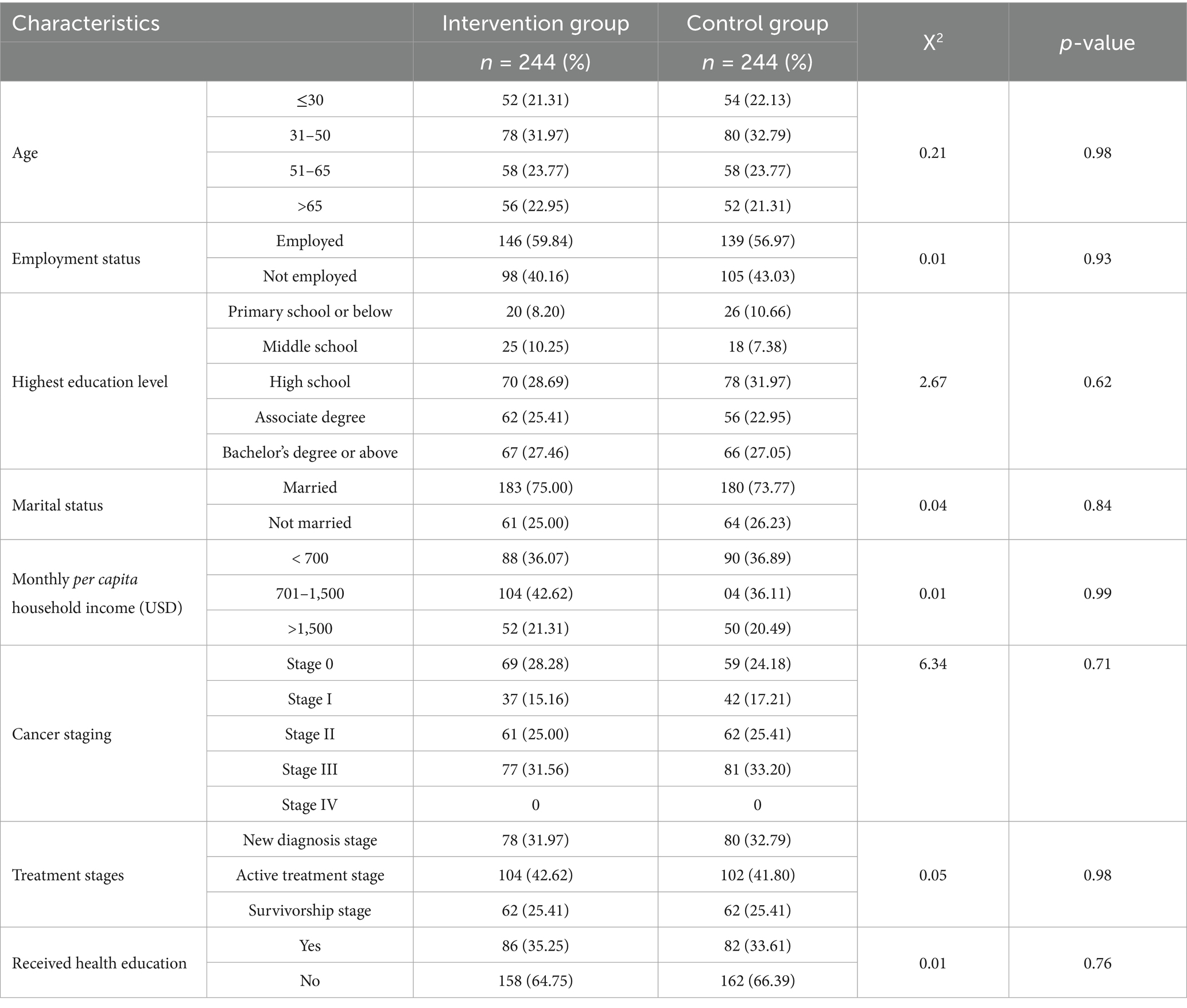Click the p-value column header

(1097, 43)
